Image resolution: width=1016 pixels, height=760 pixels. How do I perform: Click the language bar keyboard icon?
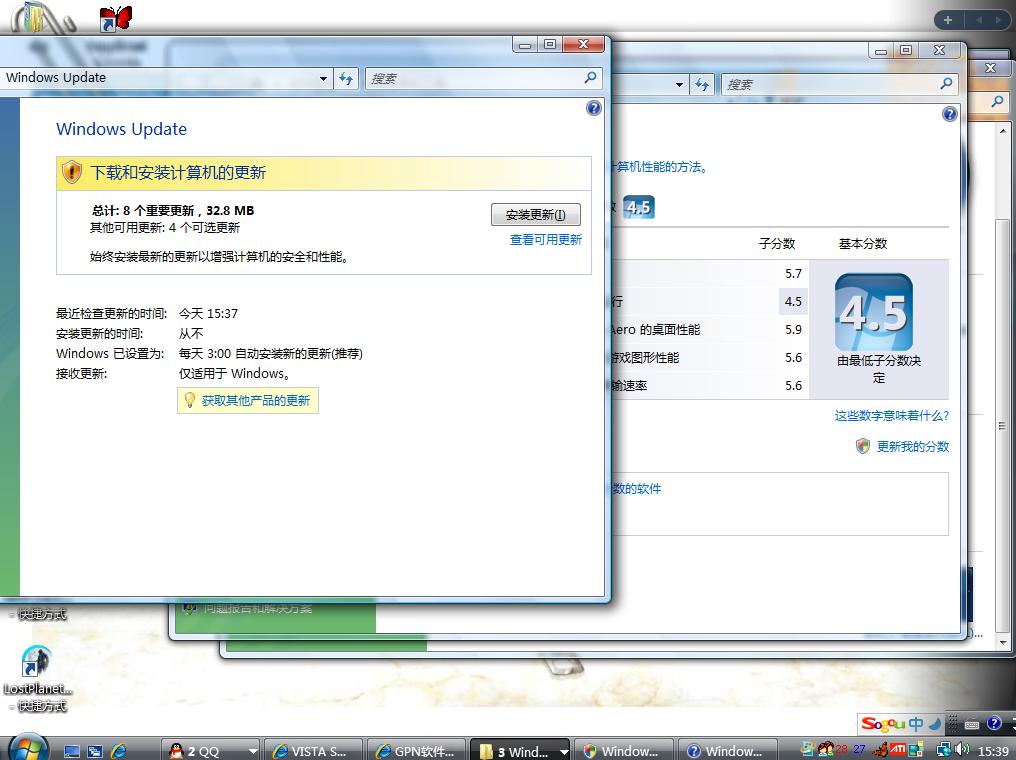tap(971, 724)
